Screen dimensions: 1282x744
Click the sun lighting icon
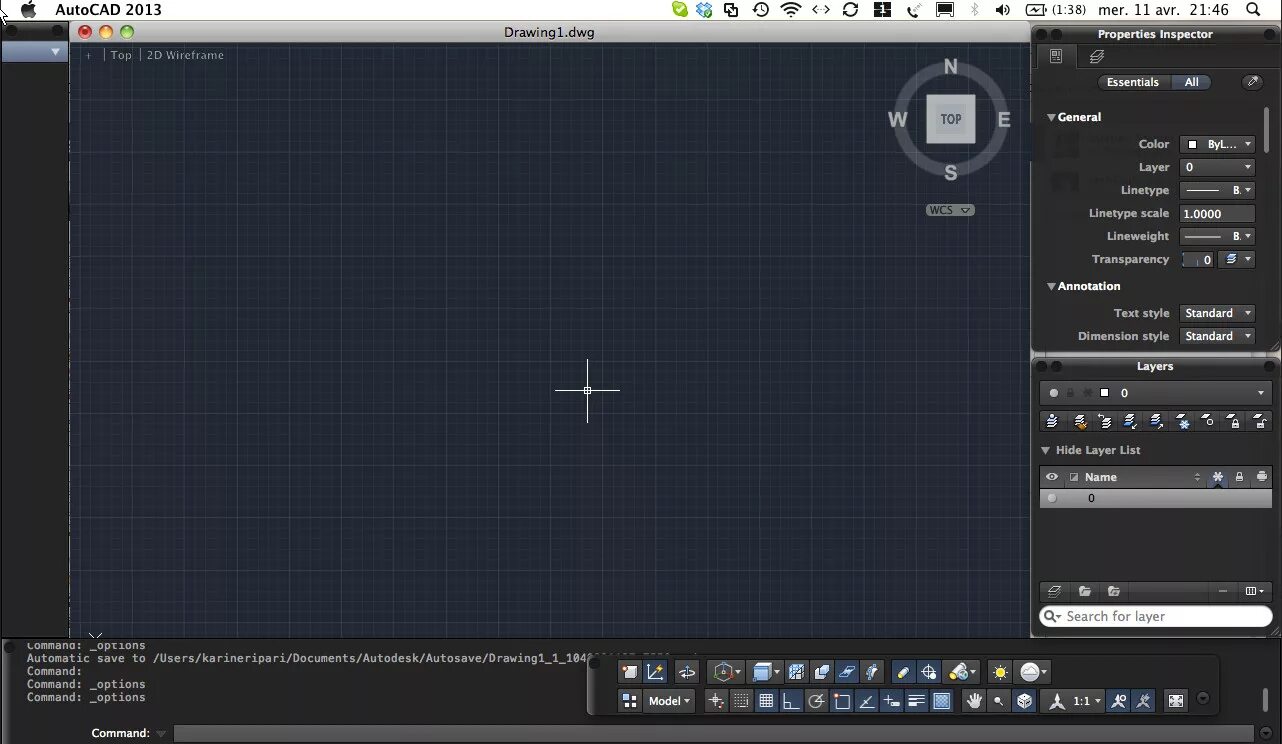click(x=1000, y=672)
